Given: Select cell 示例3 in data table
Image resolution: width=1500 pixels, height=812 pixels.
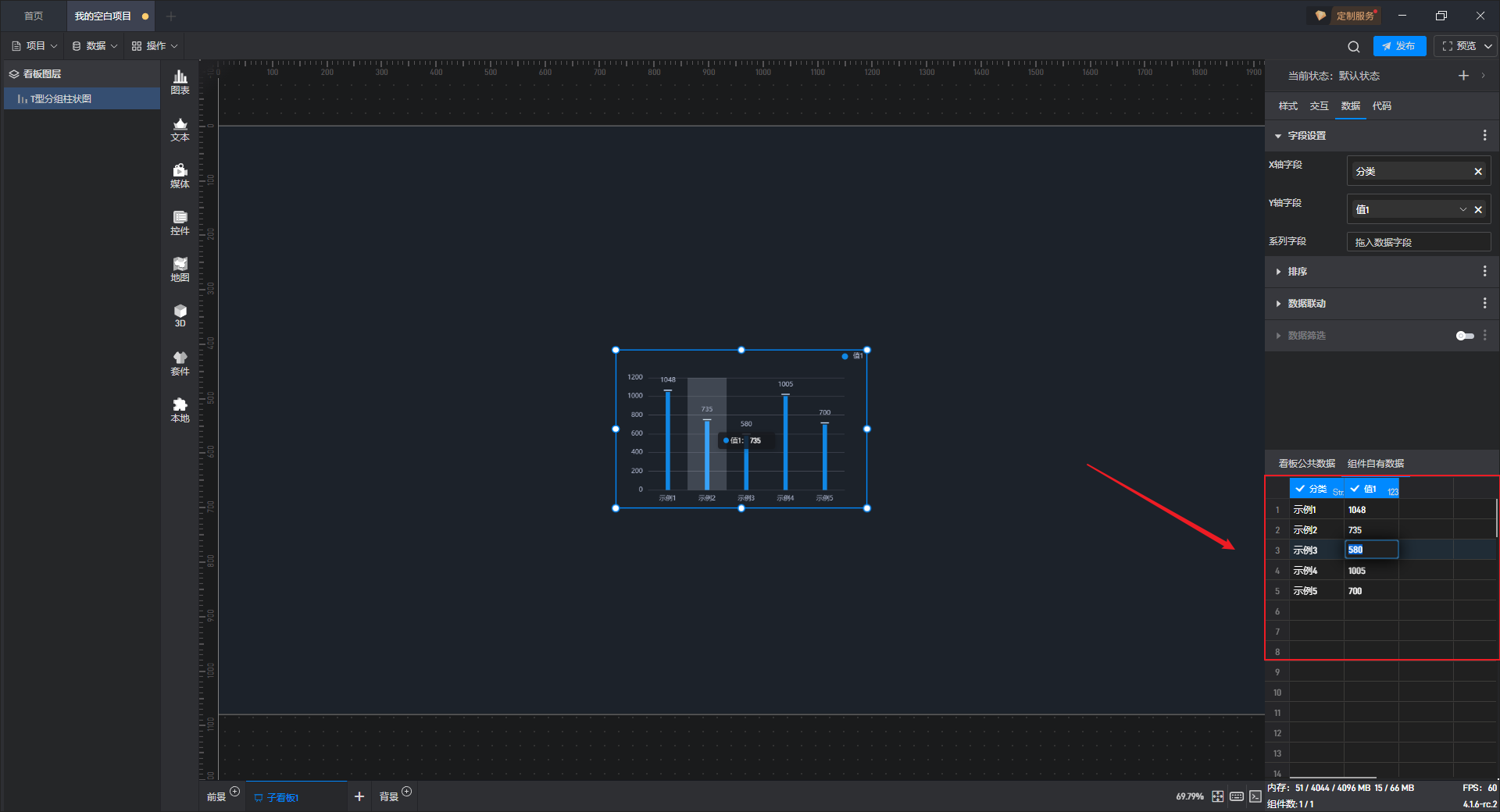Looking at the screenshot, I should [1316, 550].
